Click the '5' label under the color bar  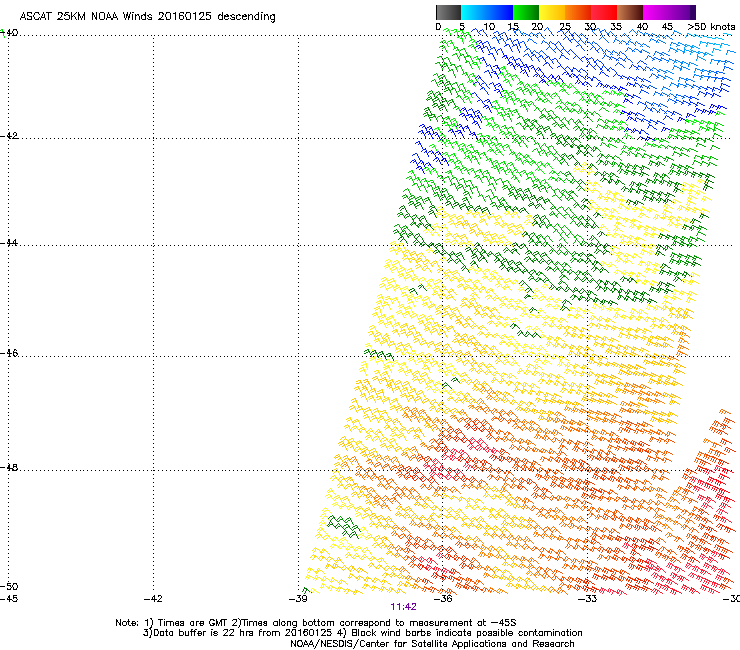click(x=462, y=27)
